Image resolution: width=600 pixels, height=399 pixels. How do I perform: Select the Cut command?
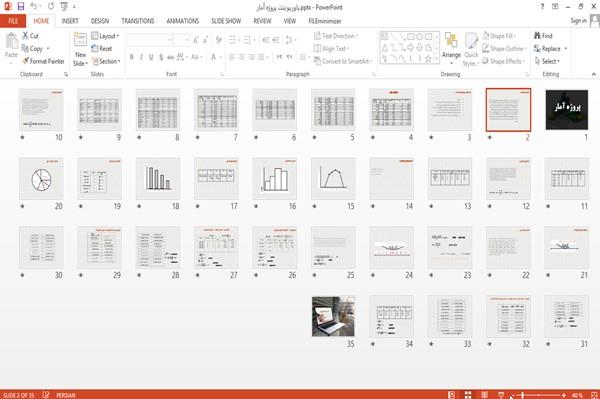(x=30, y=36)
